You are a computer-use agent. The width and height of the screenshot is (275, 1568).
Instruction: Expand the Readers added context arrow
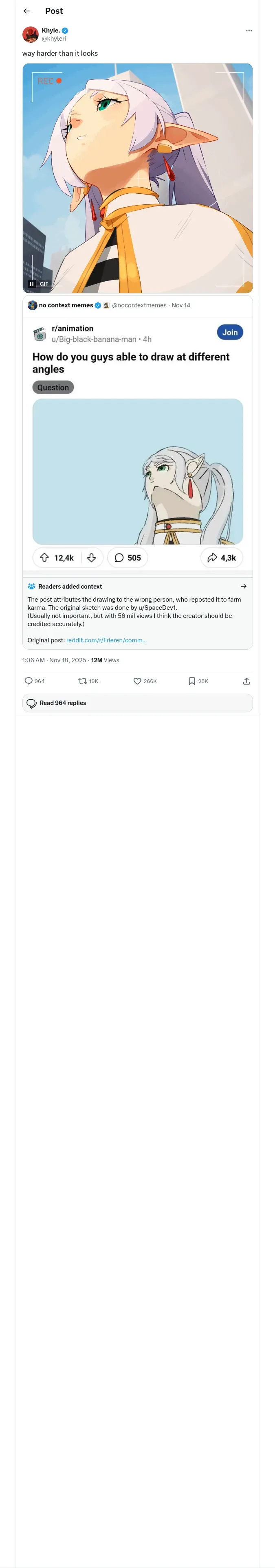(x=243, y=587)
